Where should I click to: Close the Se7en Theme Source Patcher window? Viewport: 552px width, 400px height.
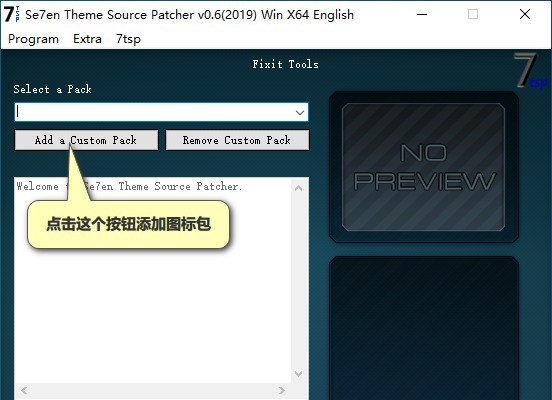click(525, 14)
